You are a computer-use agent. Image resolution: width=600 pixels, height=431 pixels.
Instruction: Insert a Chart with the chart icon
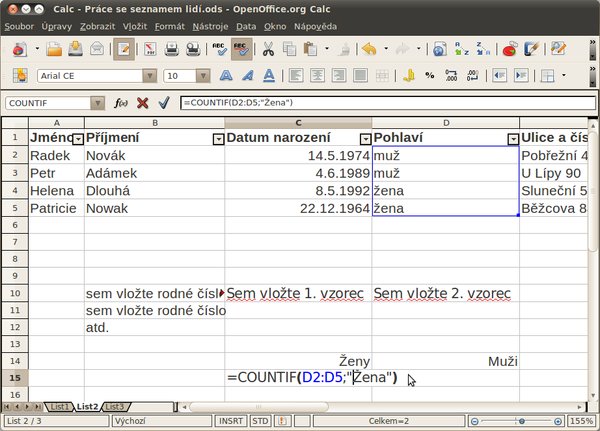[x=509, y=49]
